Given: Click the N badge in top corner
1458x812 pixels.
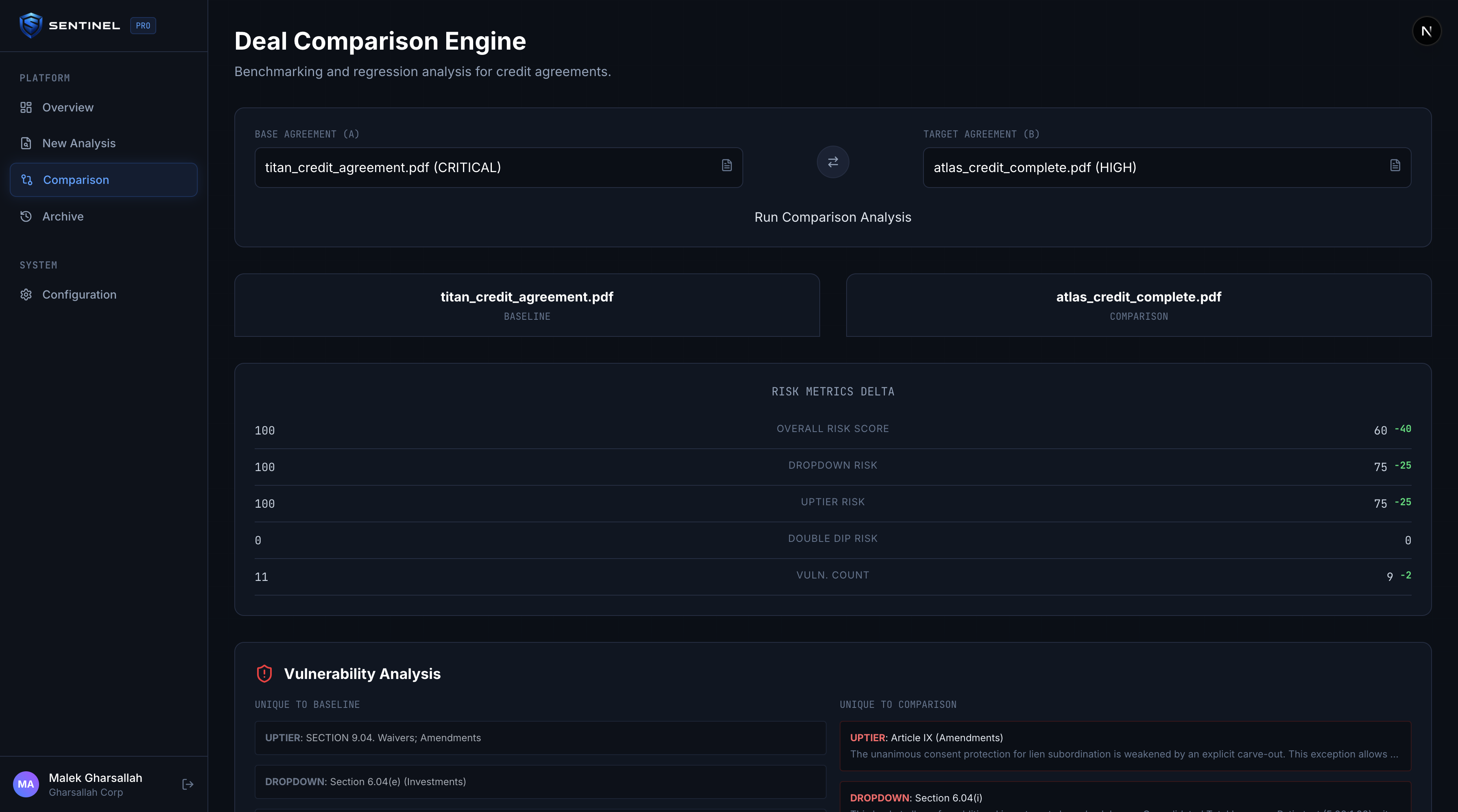Looking at the screenshot, I should click(1426, 31).
